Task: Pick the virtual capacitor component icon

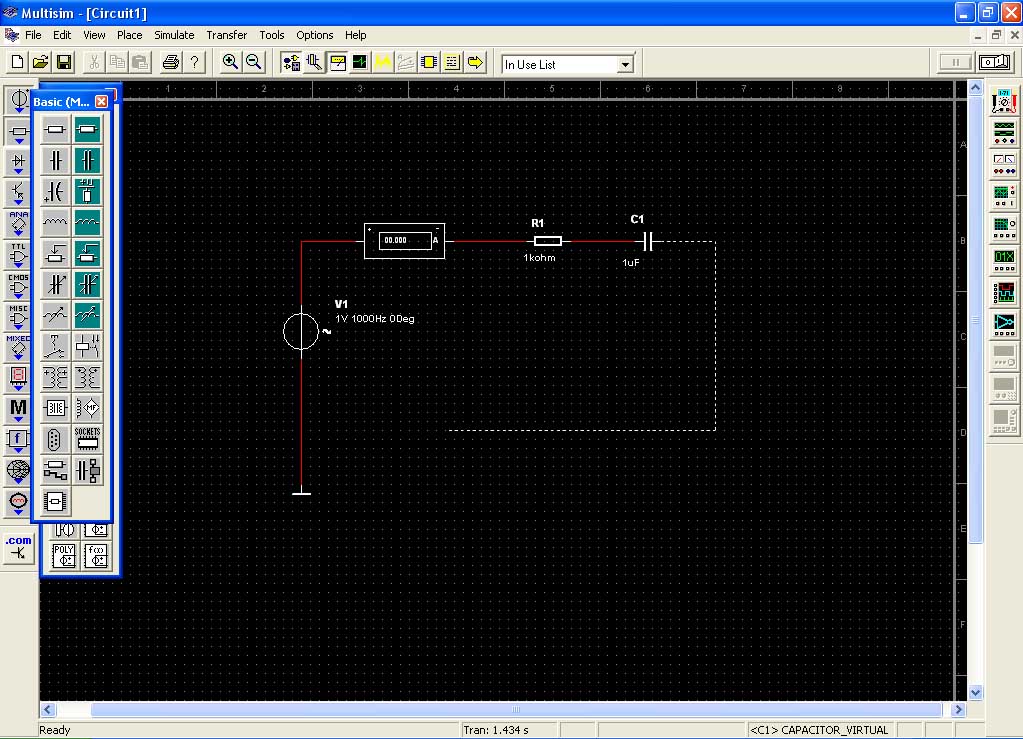Action: [x=87, y=160]
